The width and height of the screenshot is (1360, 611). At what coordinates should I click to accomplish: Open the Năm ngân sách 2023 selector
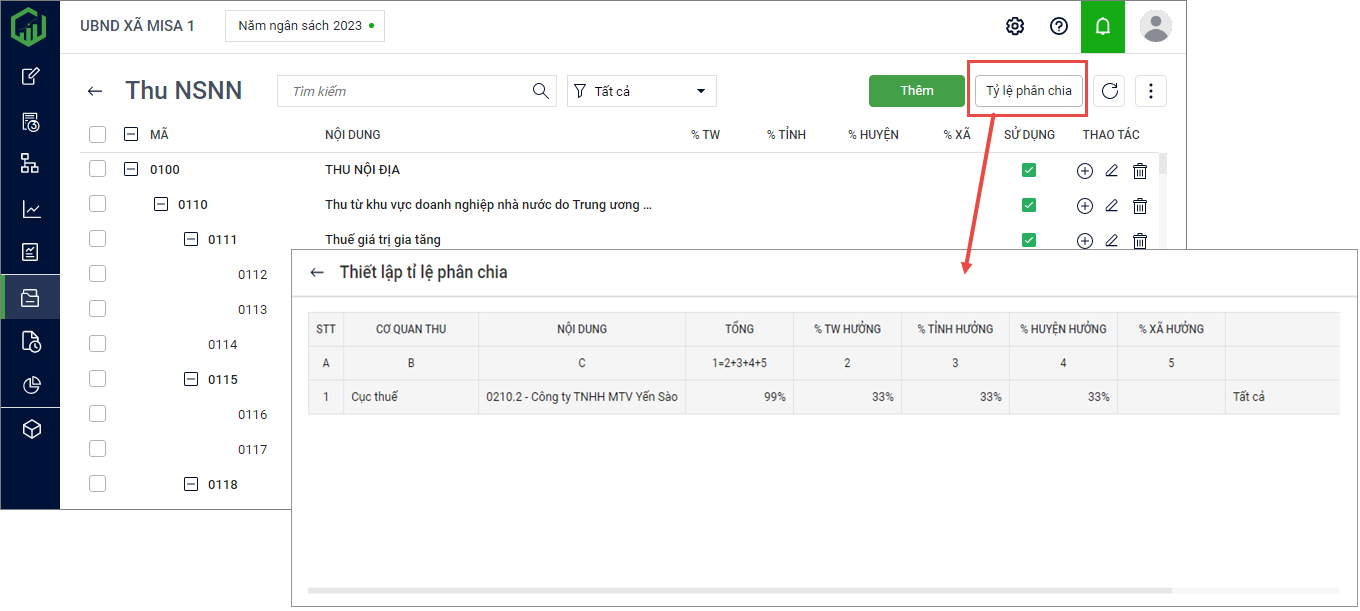click(x=305, y=26)
